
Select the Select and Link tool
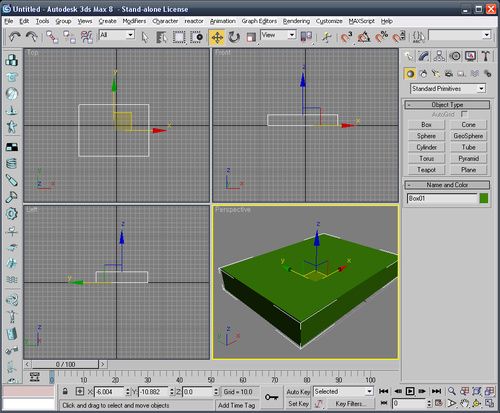point(52,37)
